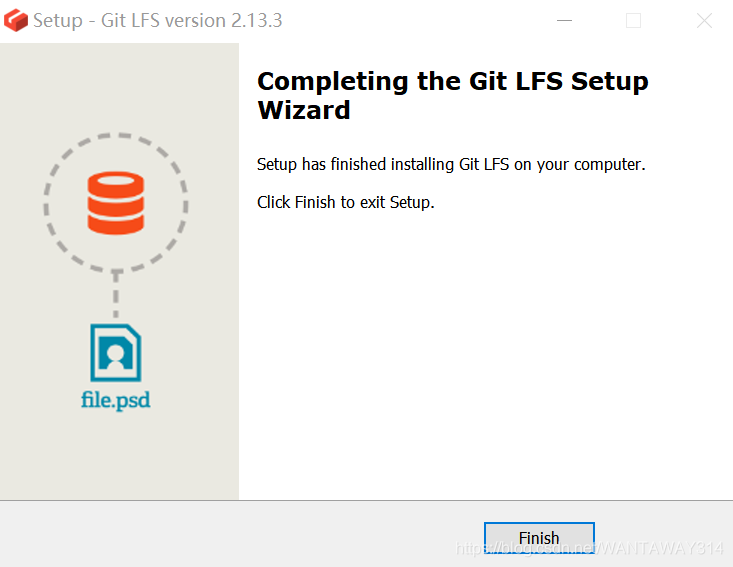Click the dashed connector line above file icon
Image resolution: width=733 pixels, height=567 pixels.
tap(115, 294)
